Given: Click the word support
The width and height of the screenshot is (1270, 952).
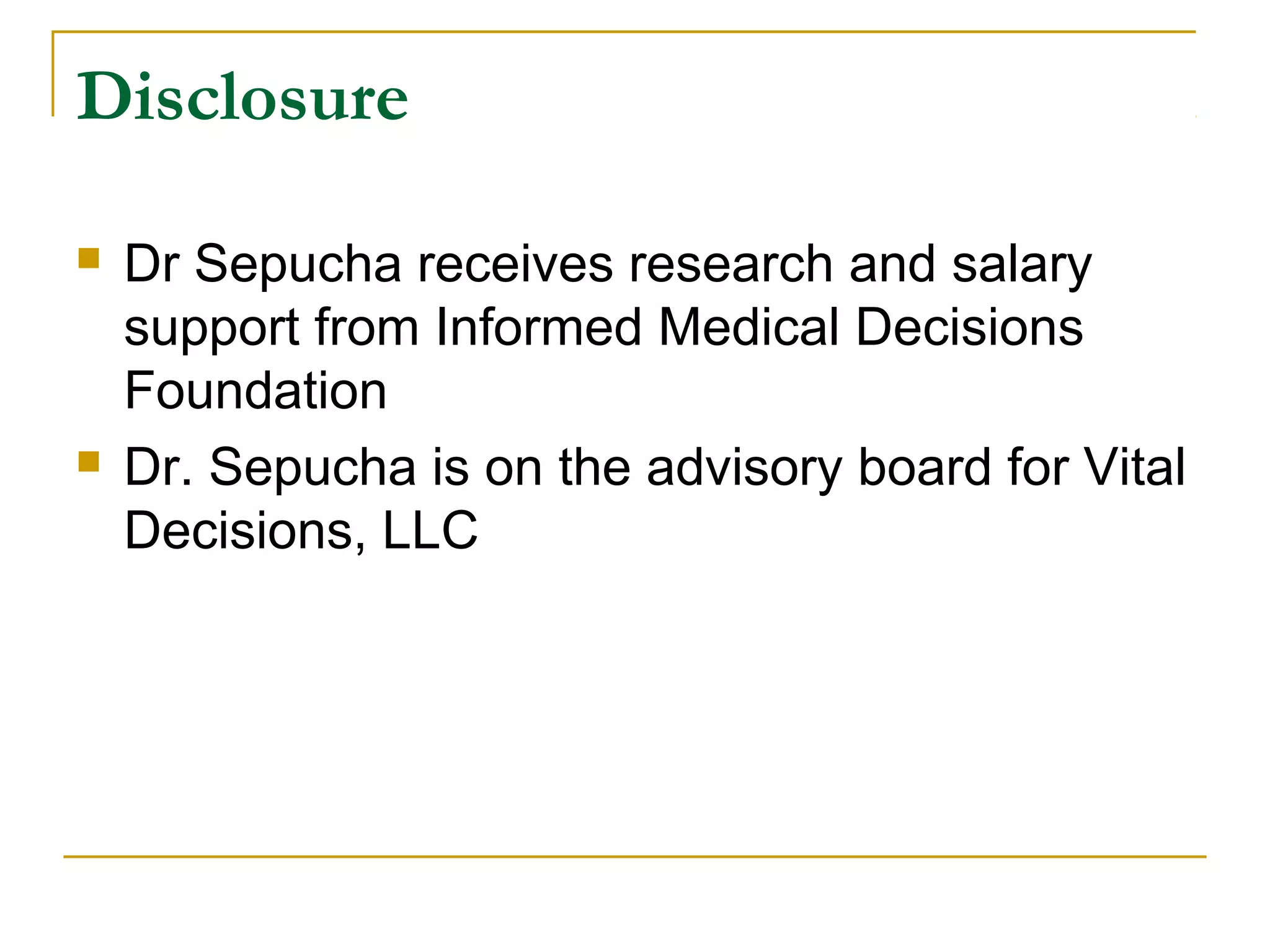Looking at the screenshot, I should coord(212,328).
